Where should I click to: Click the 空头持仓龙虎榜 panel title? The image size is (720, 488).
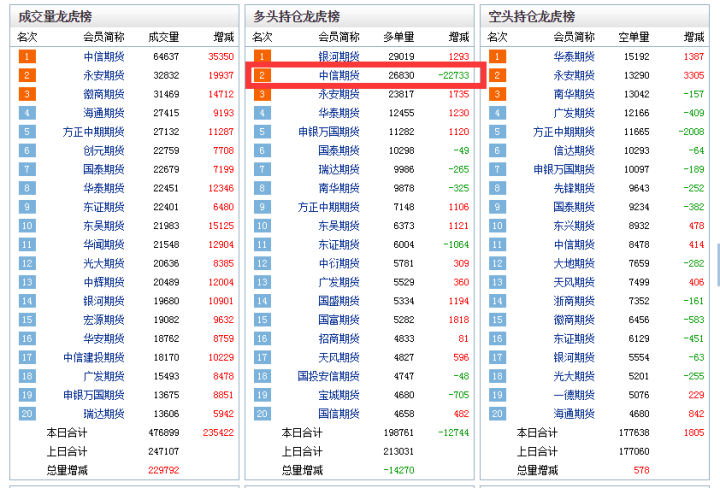point(532,17)
